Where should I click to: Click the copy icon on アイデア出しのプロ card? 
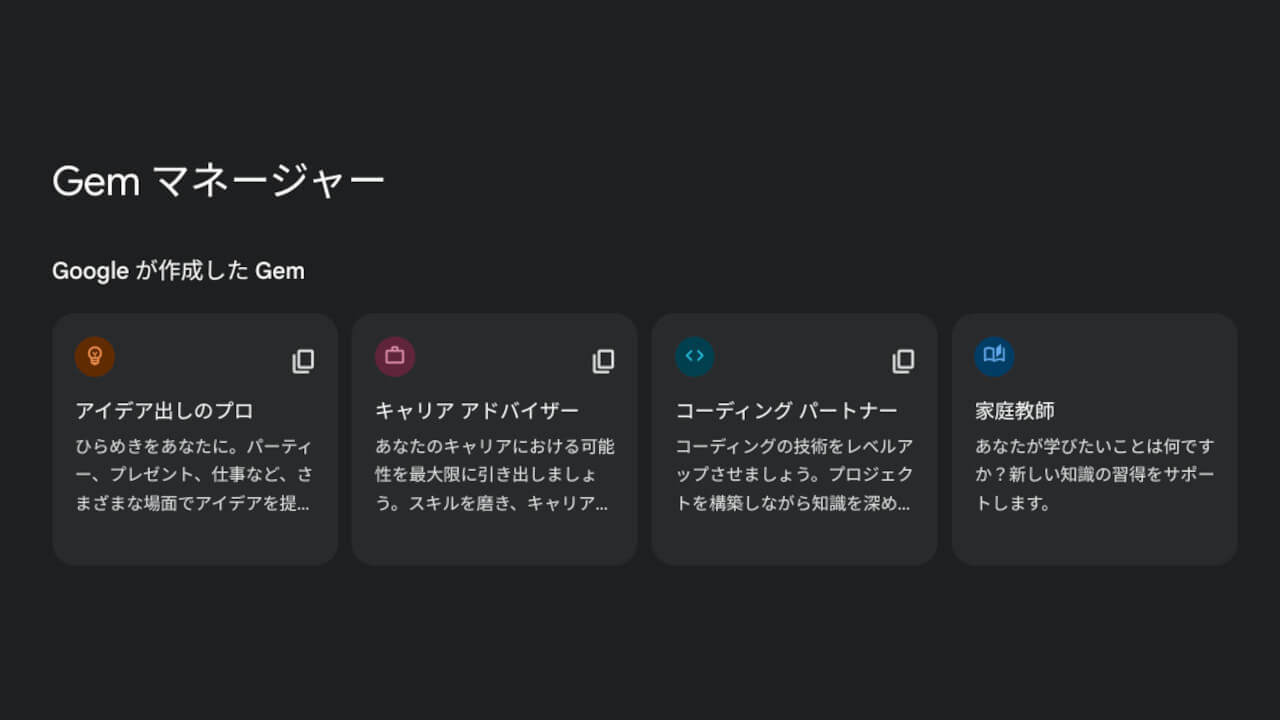[x=303, y=361]
